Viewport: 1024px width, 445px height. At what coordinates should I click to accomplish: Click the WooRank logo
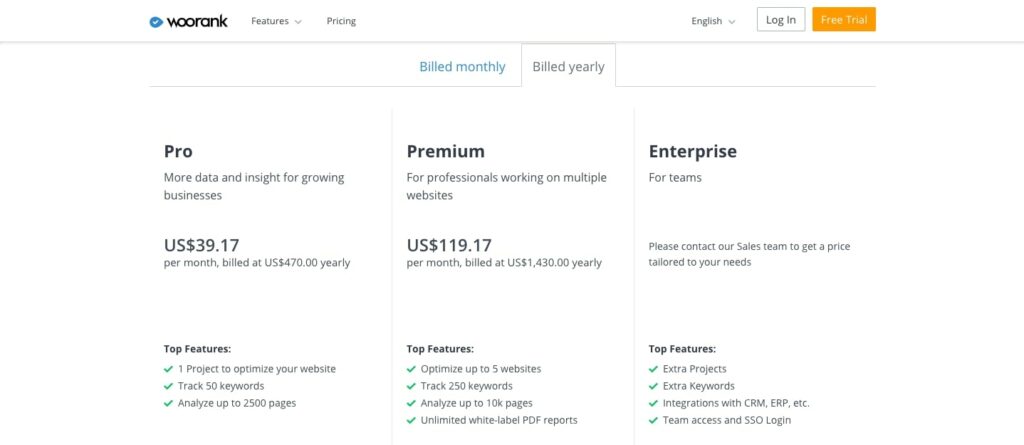(x=189, y=22)
